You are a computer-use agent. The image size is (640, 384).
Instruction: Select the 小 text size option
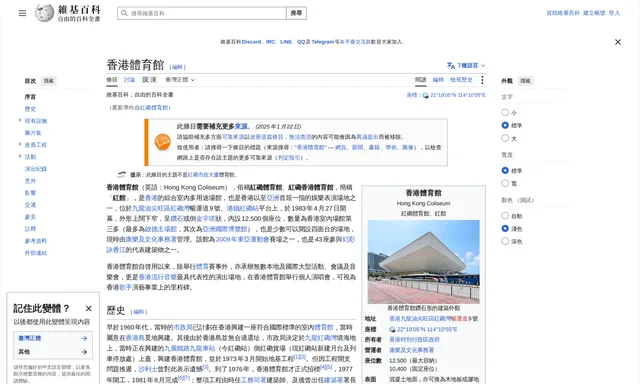505,112
